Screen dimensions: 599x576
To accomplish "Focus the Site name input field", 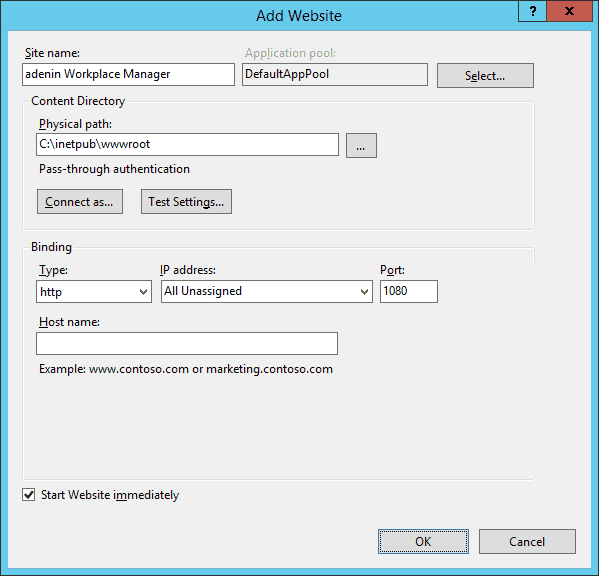I will [128, 74].
